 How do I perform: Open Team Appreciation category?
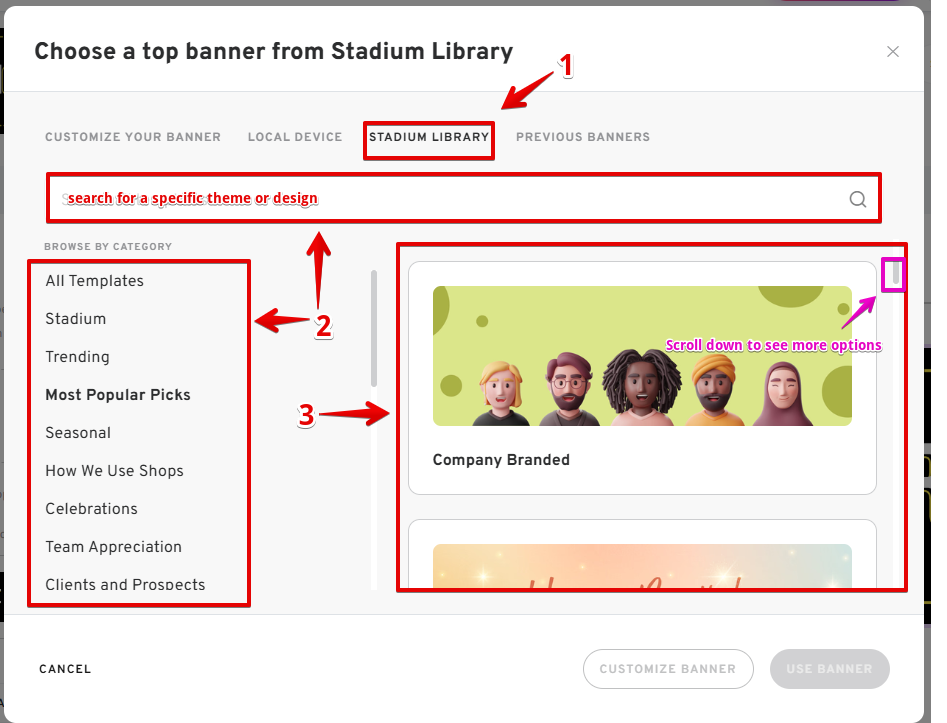(x=114, y=547)
